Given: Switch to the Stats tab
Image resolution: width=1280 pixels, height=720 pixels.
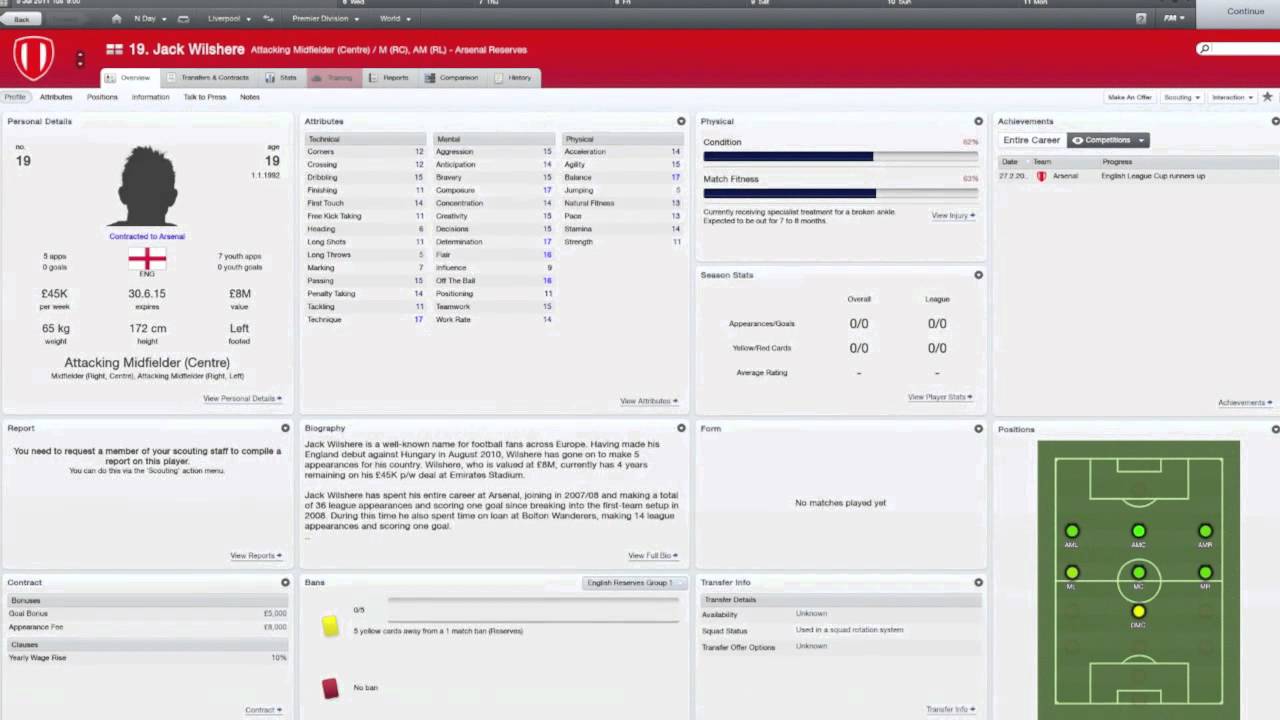Looking at the screenshot, I should tap(282, 77).
